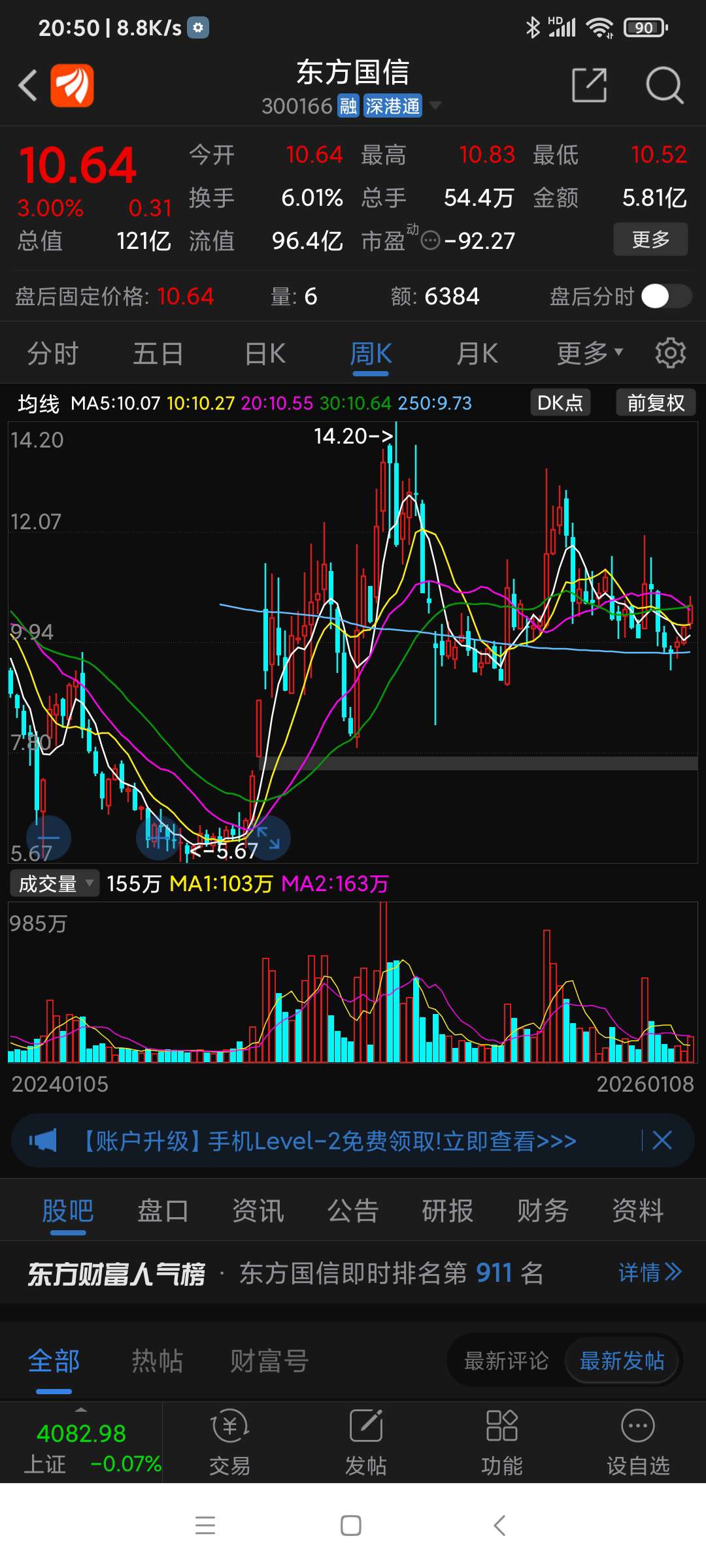Select 热帖 hot posts filter

(x=158, y=1361)
